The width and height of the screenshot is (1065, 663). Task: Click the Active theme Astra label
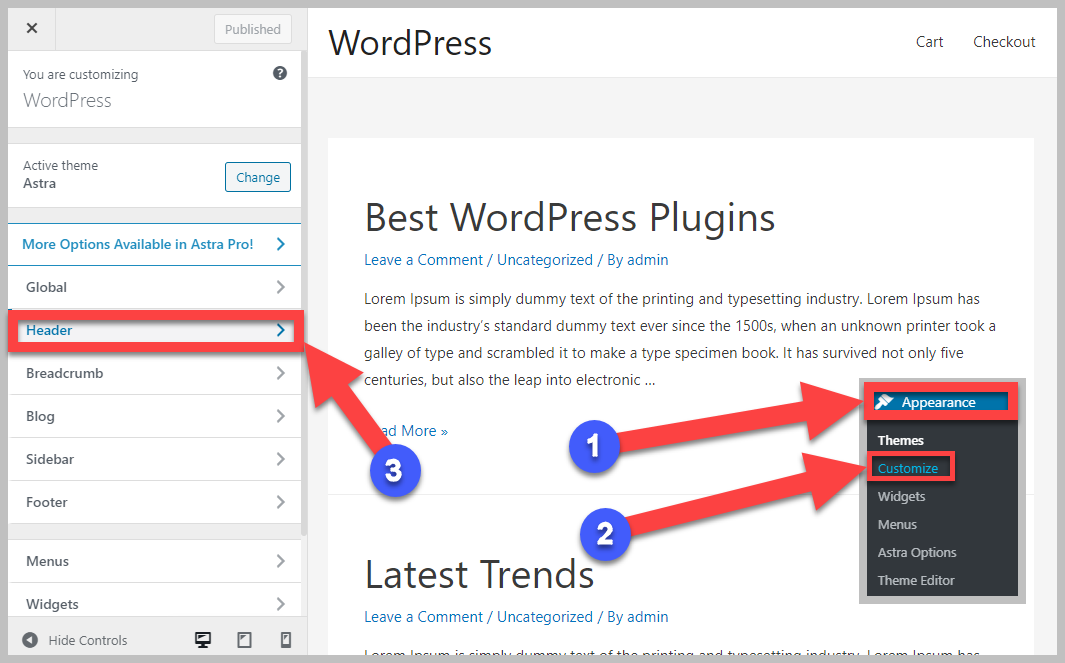tap(60, 175)
